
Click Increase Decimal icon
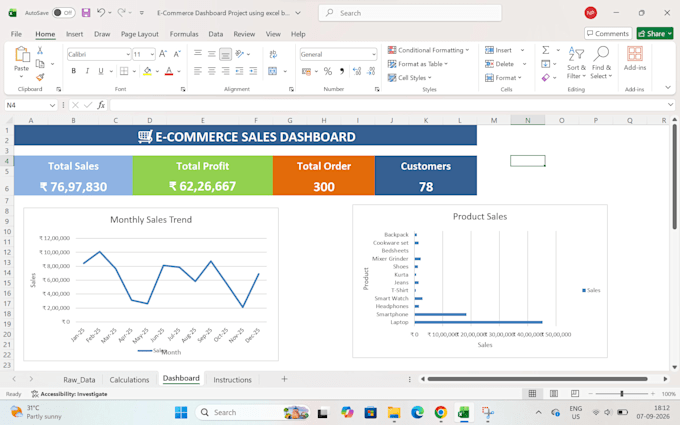pyautogui.click(x=357, y=71)
